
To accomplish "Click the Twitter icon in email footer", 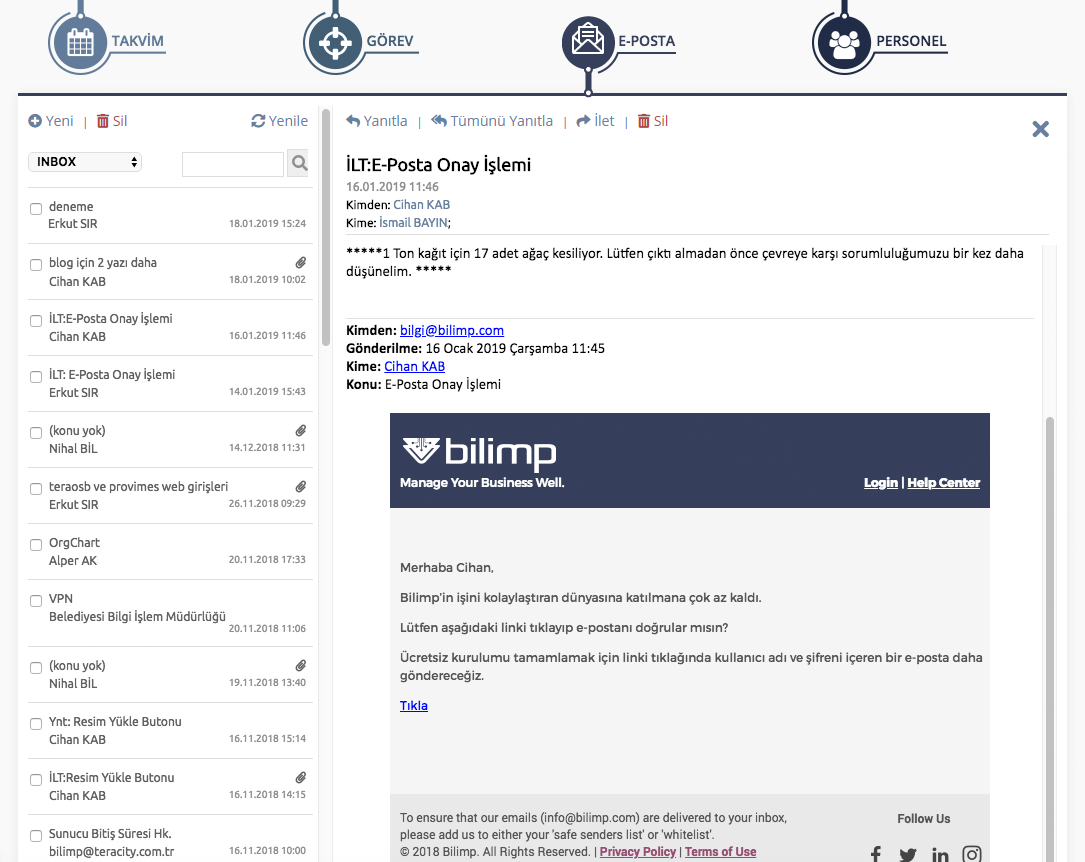I will click(x=907, y=855).
